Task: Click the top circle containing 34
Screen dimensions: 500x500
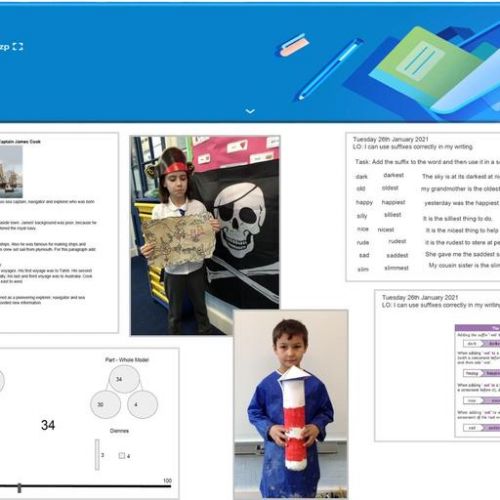Action: click(x=124, y=379)
